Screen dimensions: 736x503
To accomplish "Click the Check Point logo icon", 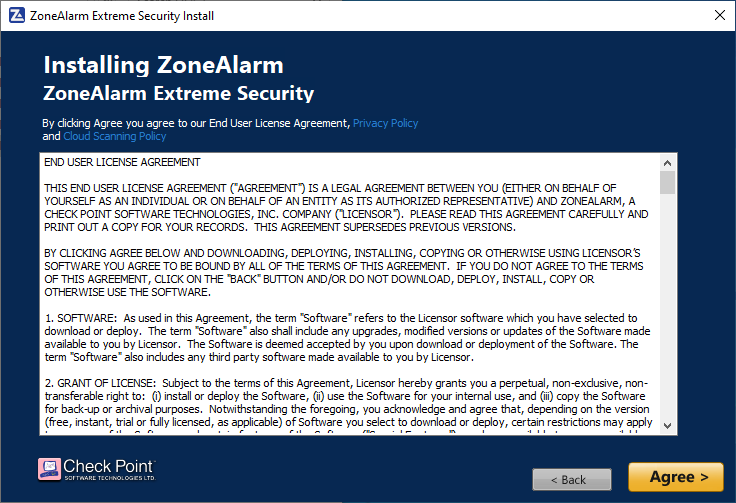I will pos(49,469).
